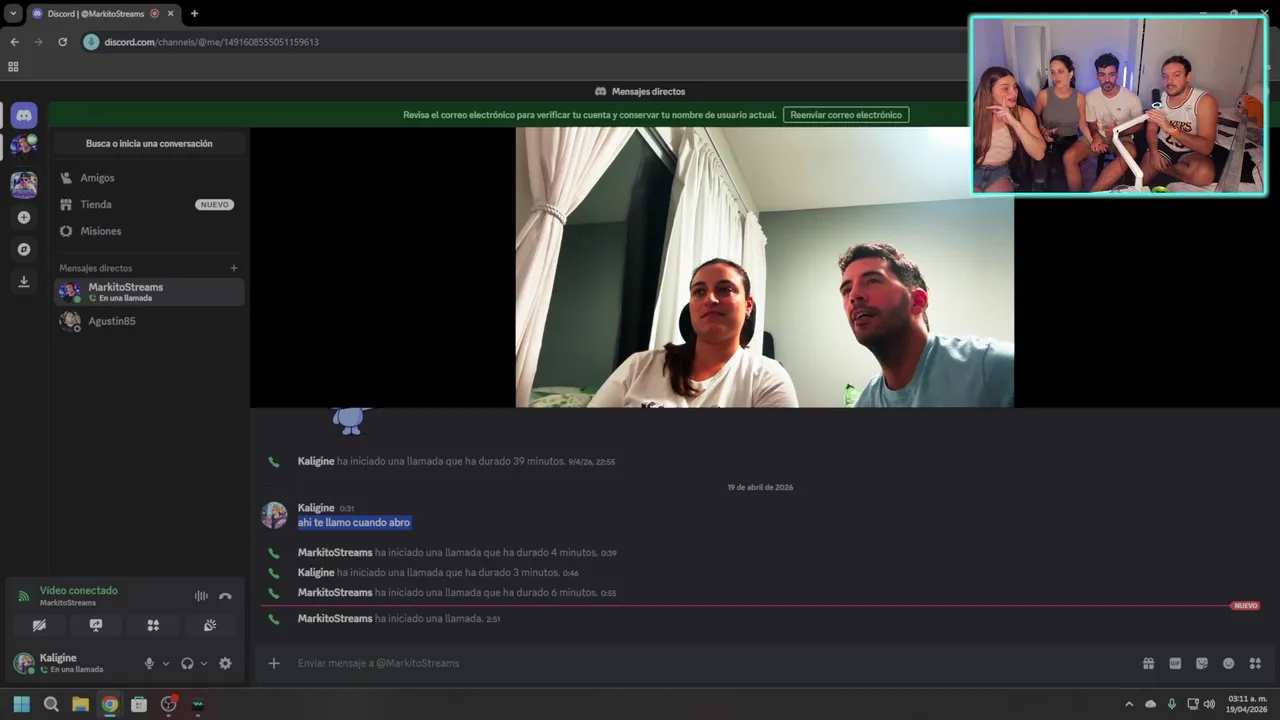Open Kaligine user profile panel
Viewport: 1280px width, 720px height.
pyautogui.click(x=72, y=663)
